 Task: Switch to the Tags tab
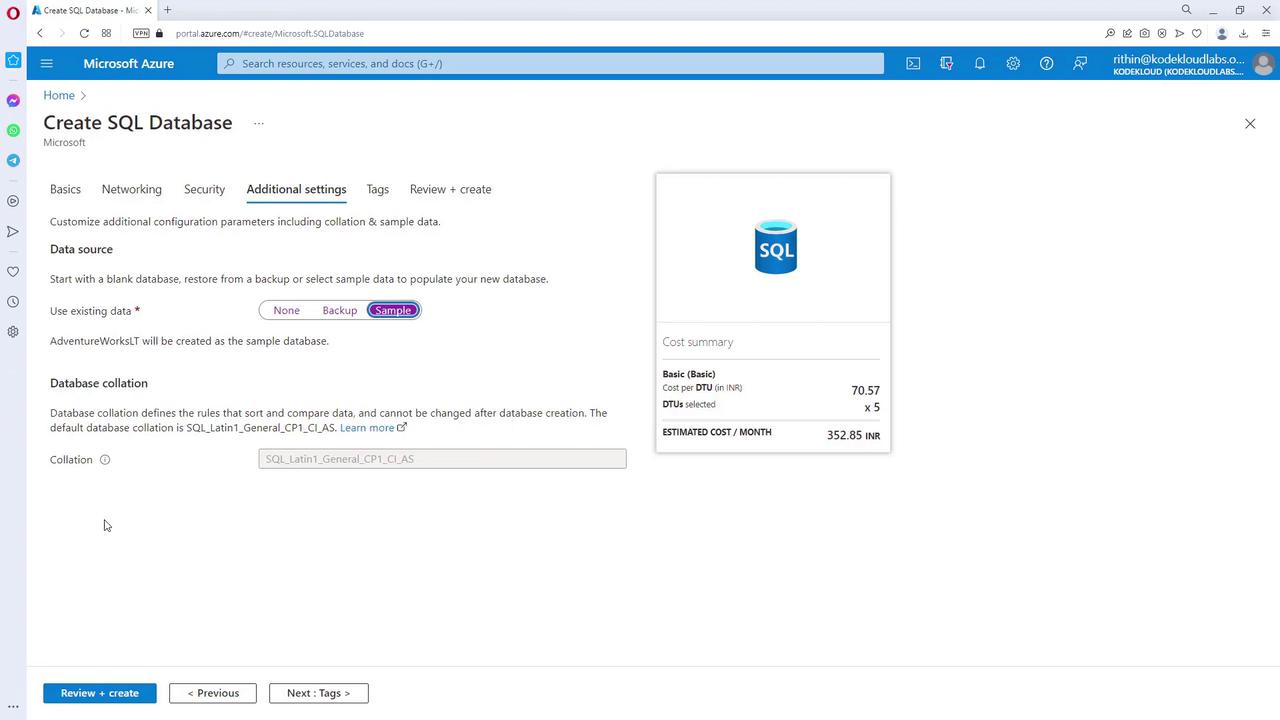[377, 189]
